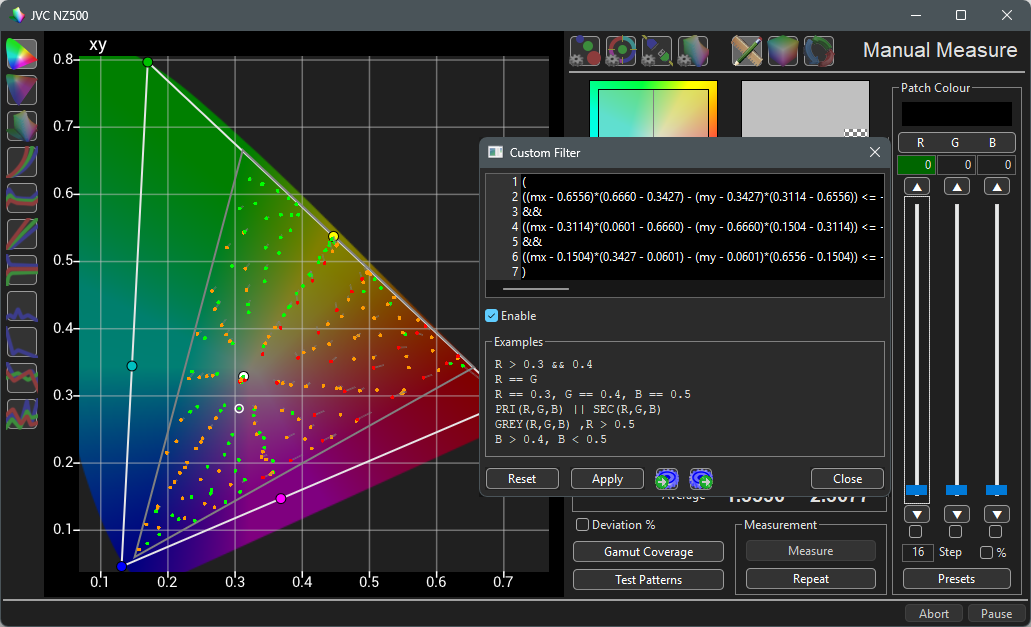Click the first blue arrow icon beside Apply
Viewport: 1031px width, 627px height.
click(x=667, y=479)
